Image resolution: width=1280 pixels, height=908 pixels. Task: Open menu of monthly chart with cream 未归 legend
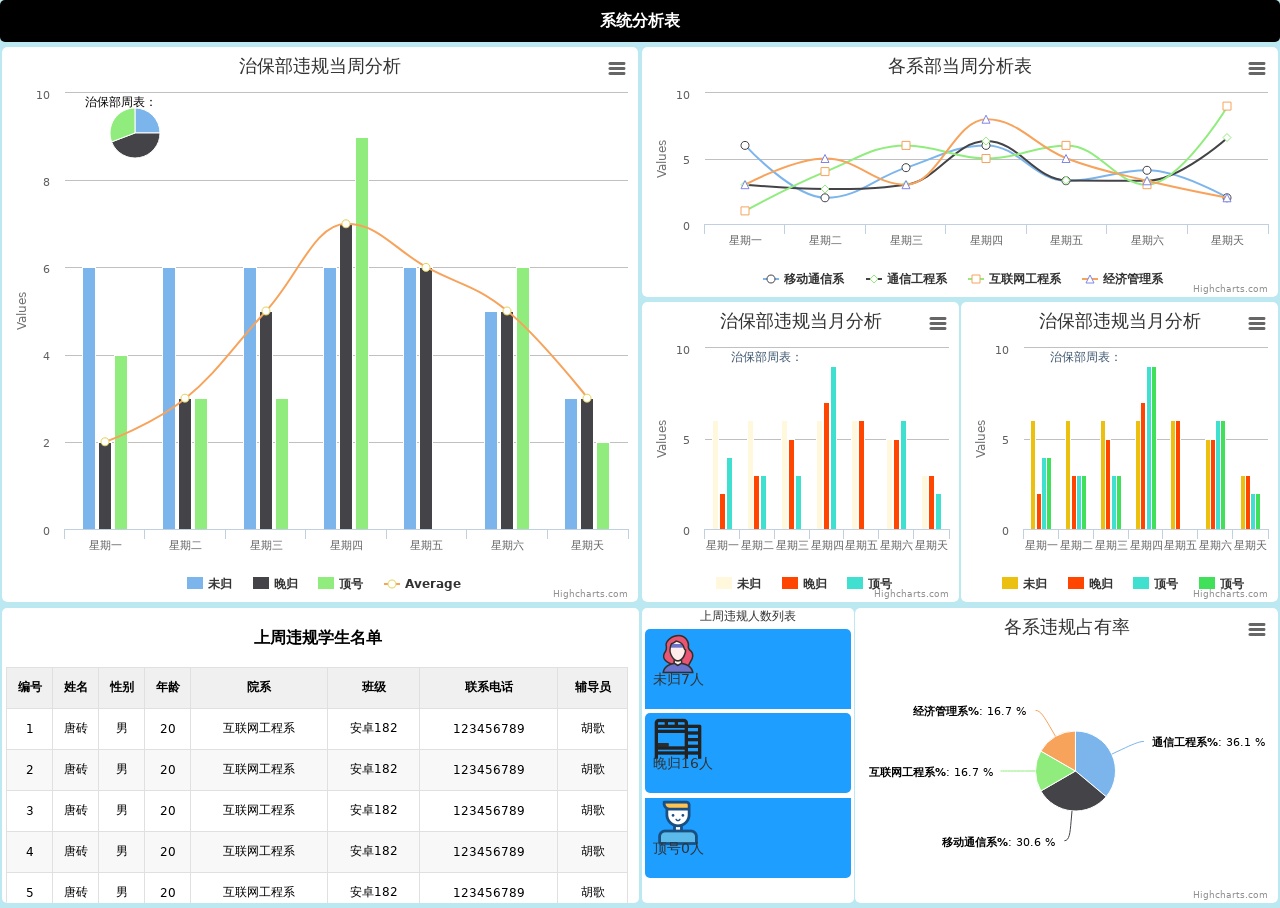click(x=938, y=323)
